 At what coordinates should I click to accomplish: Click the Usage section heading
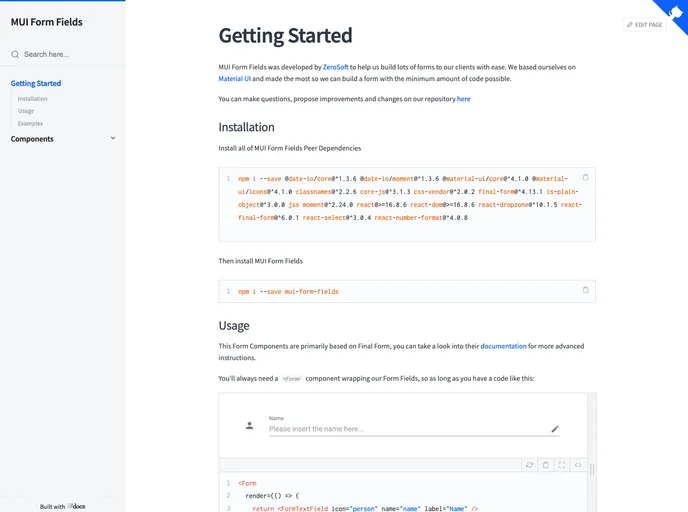point(234,326)
